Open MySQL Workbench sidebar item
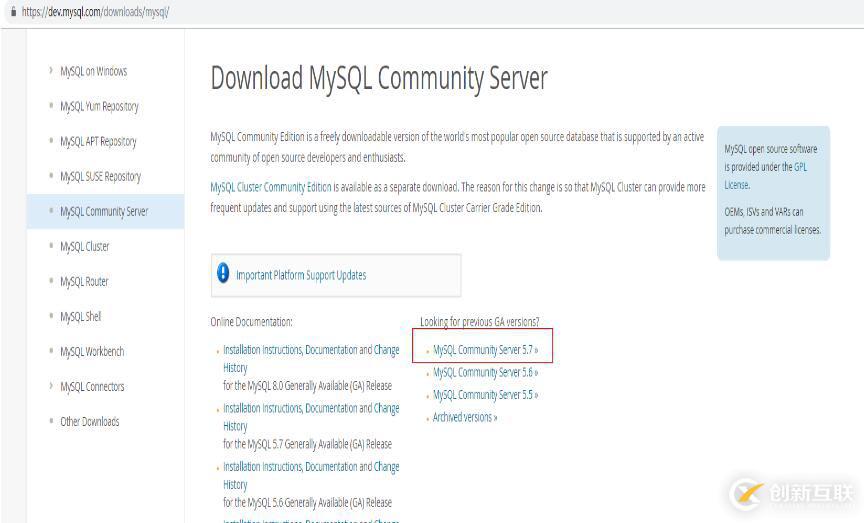 click(x=92, y=352)
